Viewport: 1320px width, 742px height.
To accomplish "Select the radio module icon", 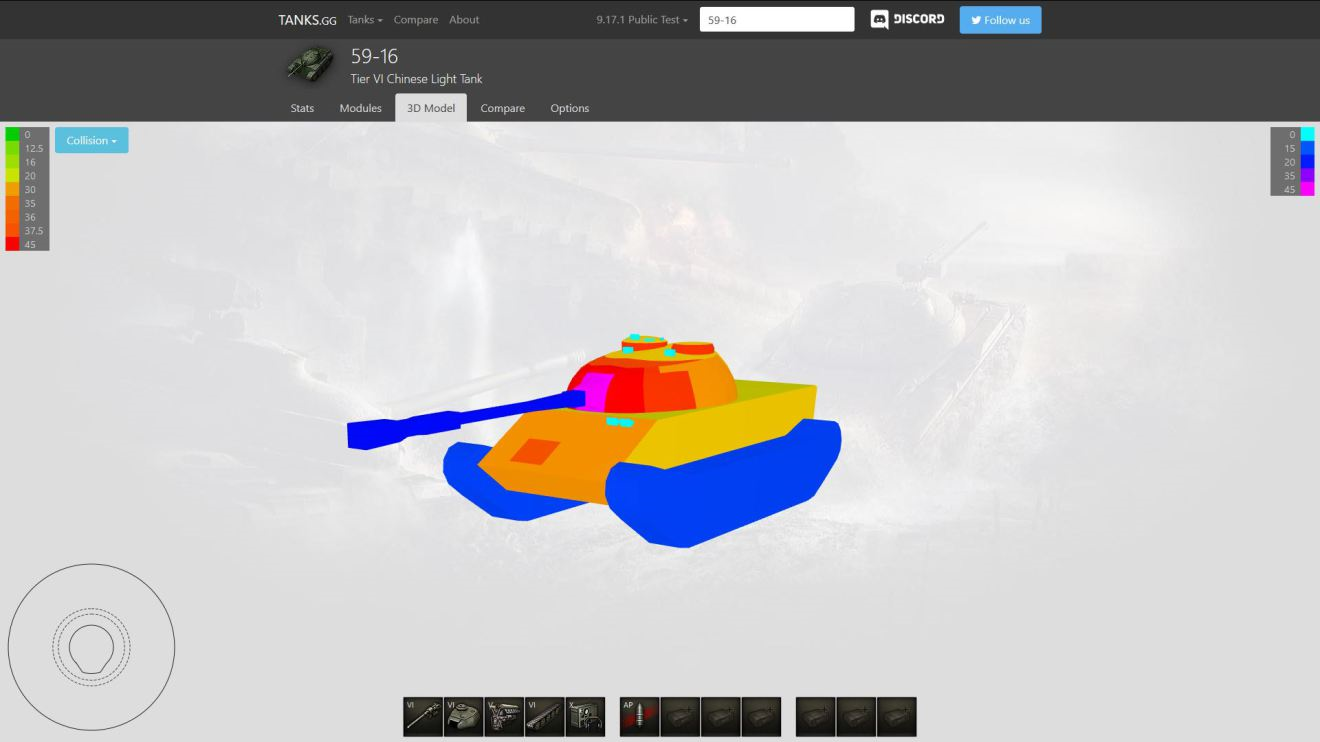I will pyautogui.click(x=585, y=717).
